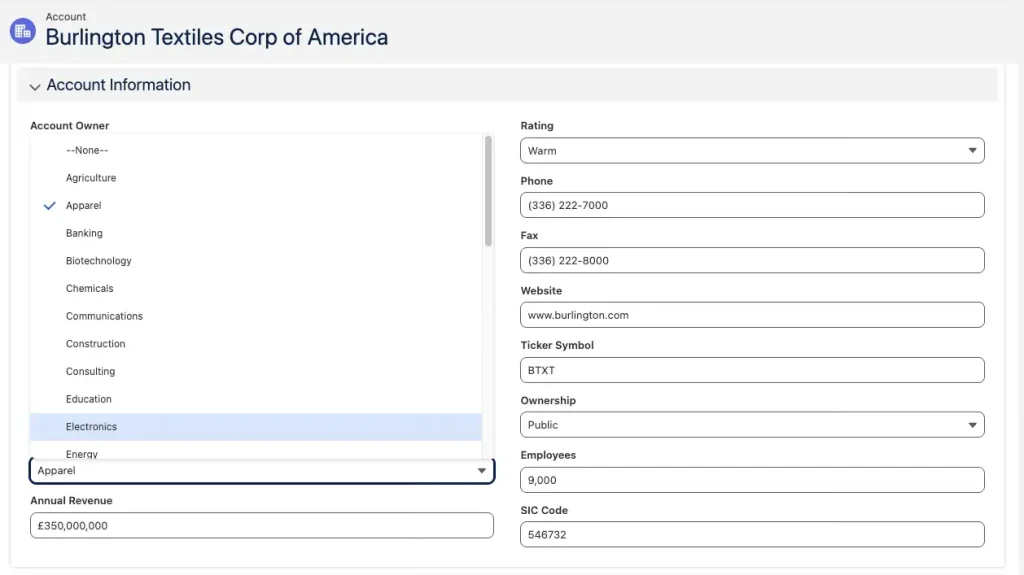Select the checked Apparel option
The width and height of the screenshot is (1024, 575).
(x=256, y=205)
